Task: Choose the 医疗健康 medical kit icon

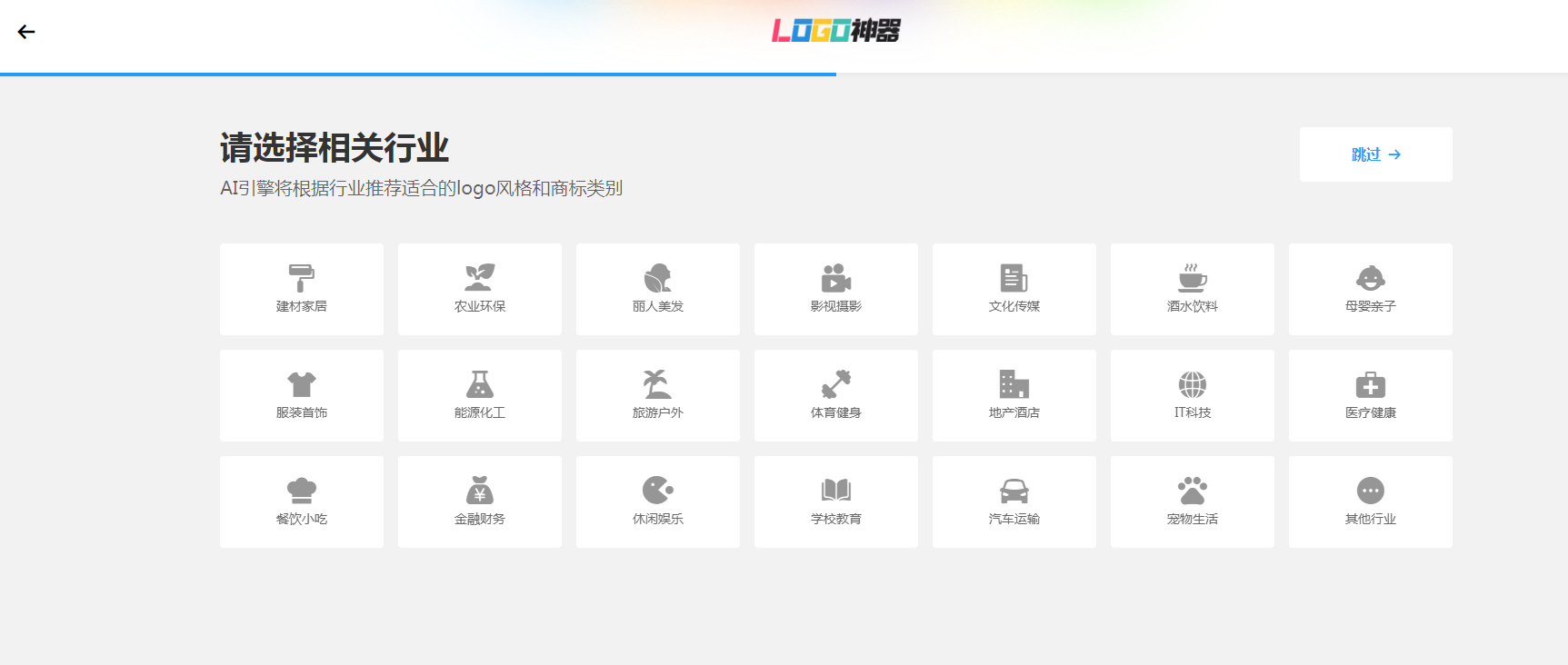Action: click(1370, 385)
